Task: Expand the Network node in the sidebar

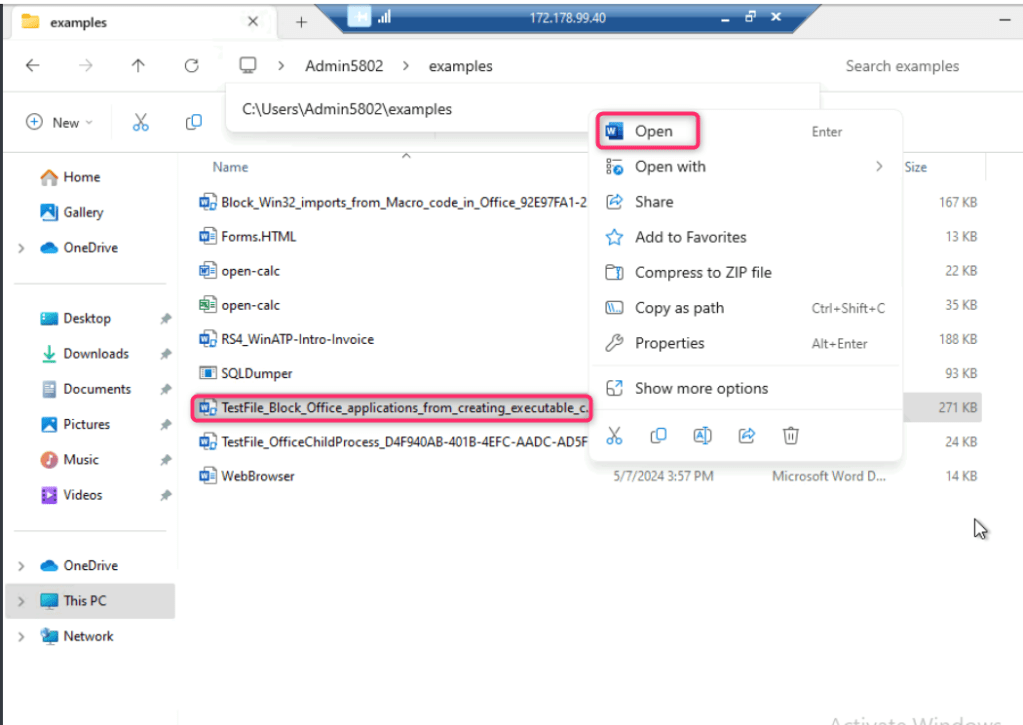Action: tap(21, 636)
